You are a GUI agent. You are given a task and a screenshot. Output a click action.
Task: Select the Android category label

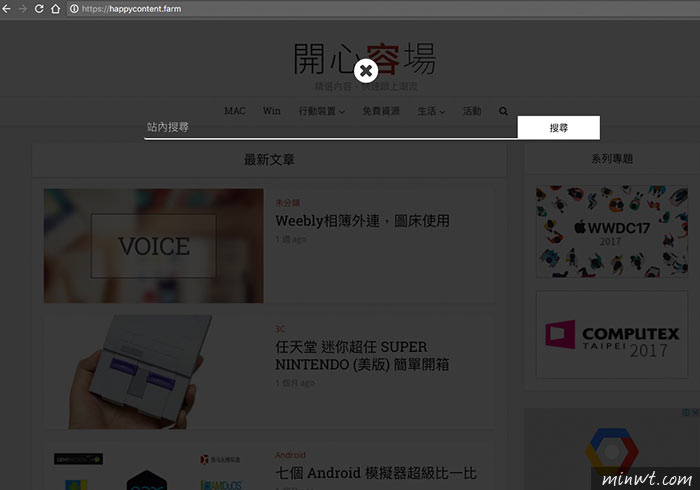coord(290,455)
